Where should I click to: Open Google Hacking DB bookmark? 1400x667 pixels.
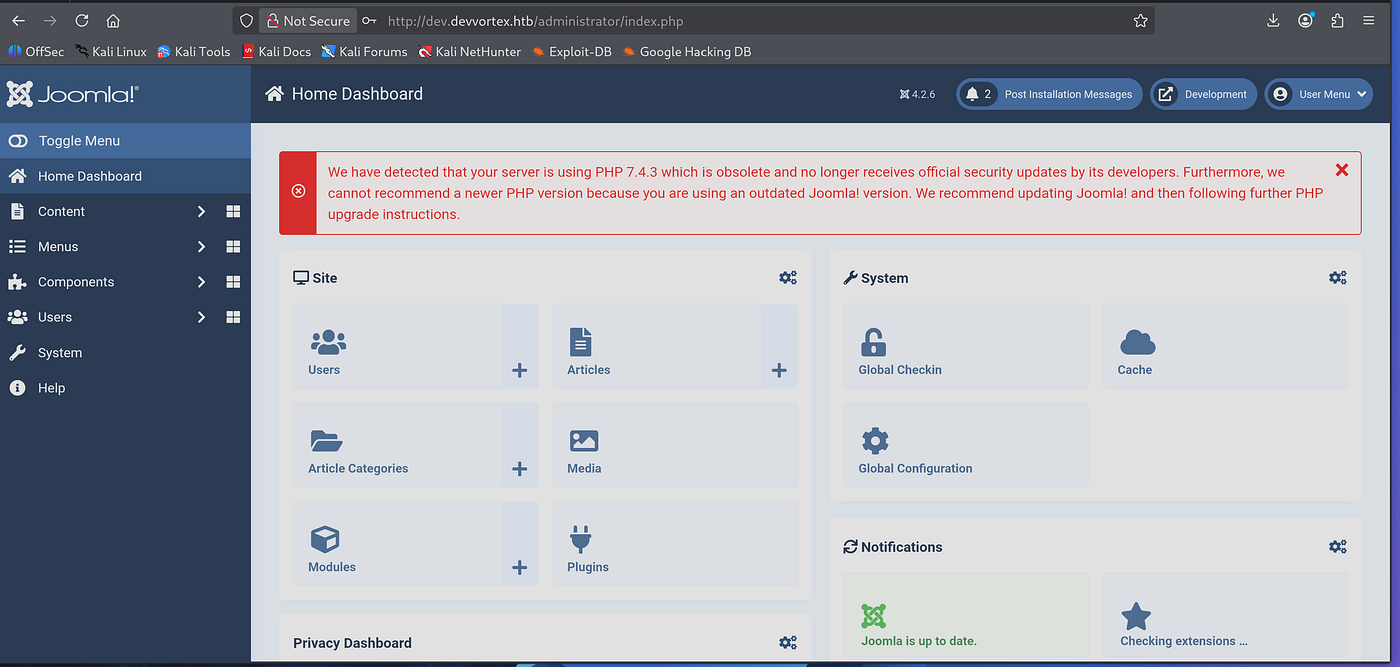(686, 51)
